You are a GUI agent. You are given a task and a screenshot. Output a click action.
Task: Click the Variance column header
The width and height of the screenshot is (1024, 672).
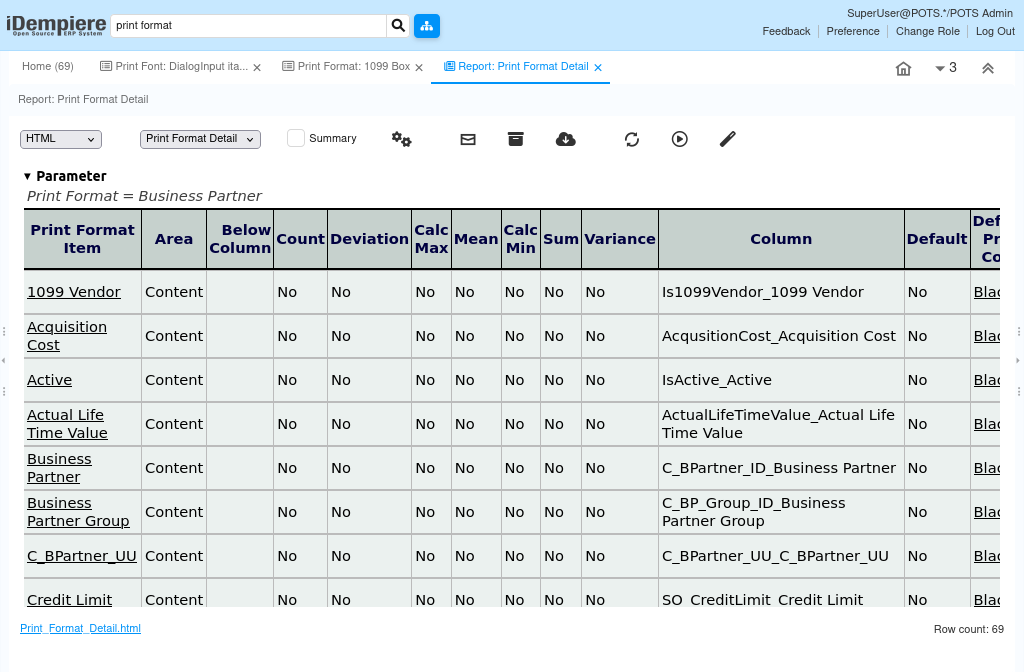[x=620, y=239]
